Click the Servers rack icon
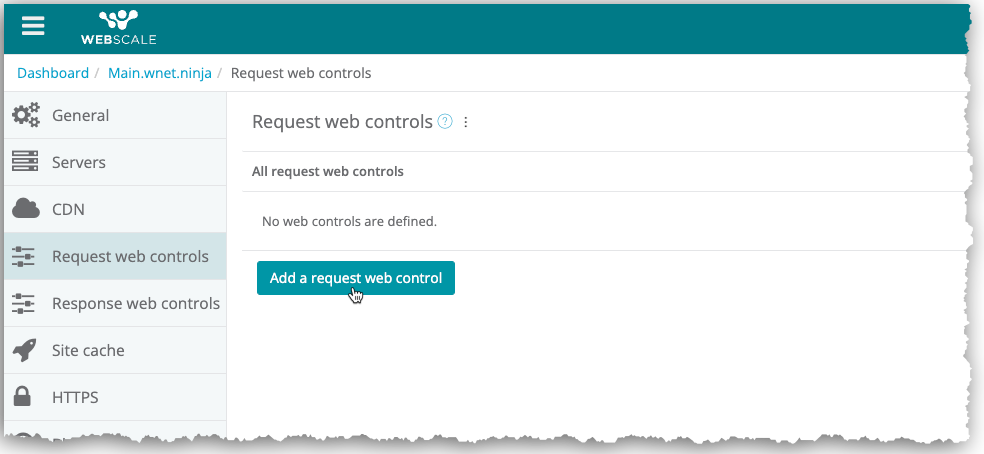984x454 pixels. click(25, 162)
